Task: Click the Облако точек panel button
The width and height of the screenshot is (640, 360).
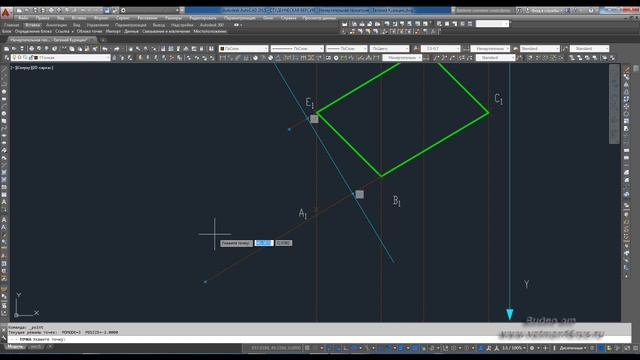Action: tap(89, 31)
